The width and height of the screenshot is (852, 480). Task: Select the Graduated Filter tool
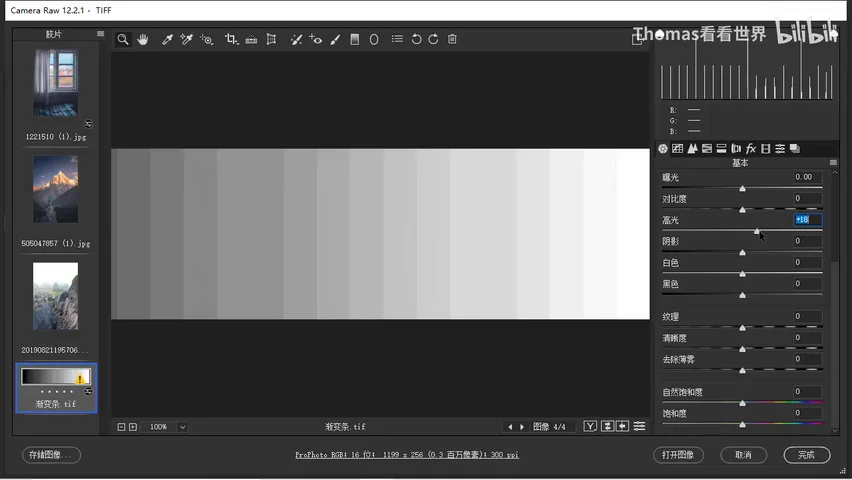coord(355,39)
